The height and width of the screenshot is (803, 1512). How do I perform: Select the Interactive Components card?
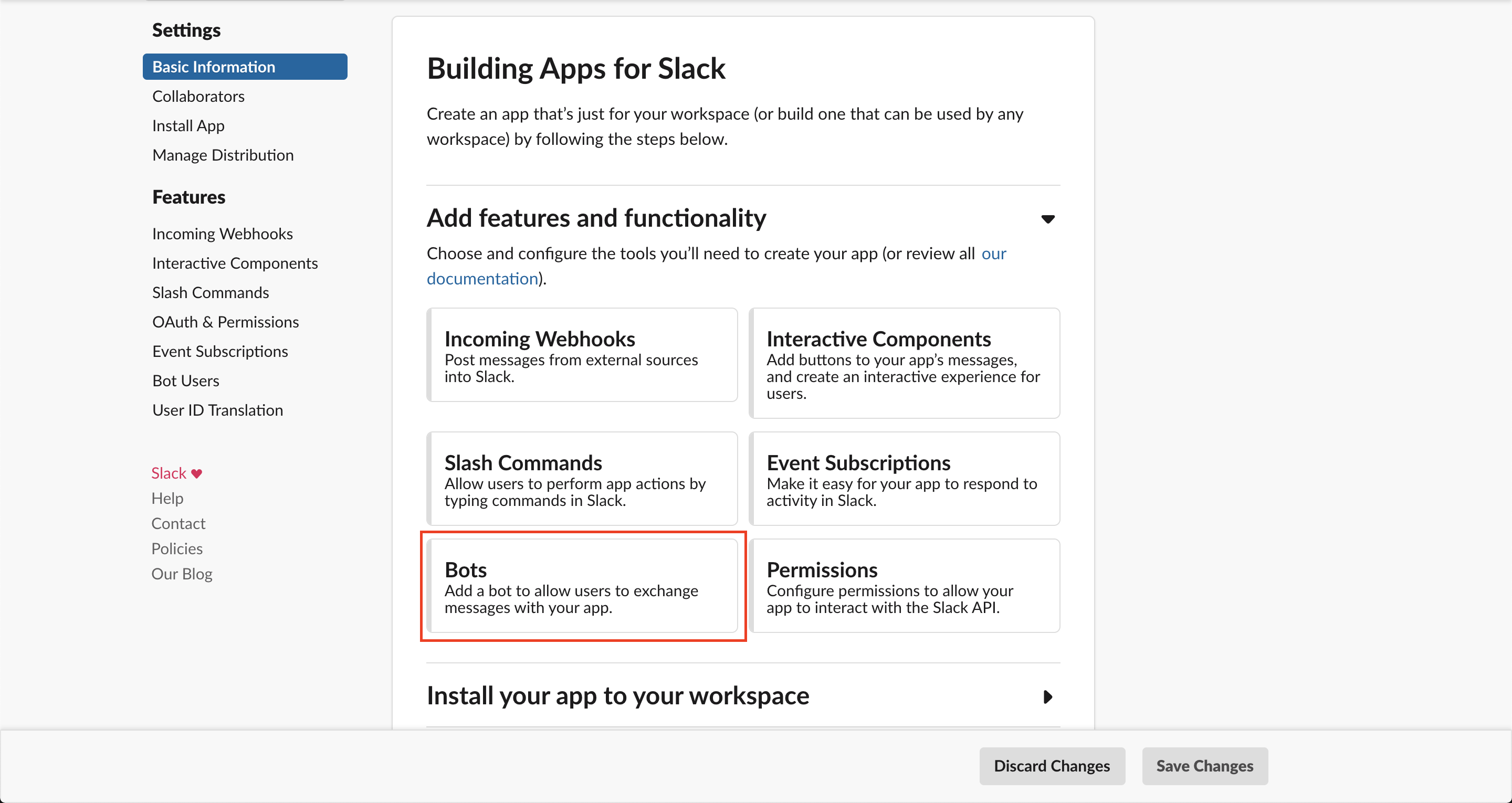coord(904,363)
